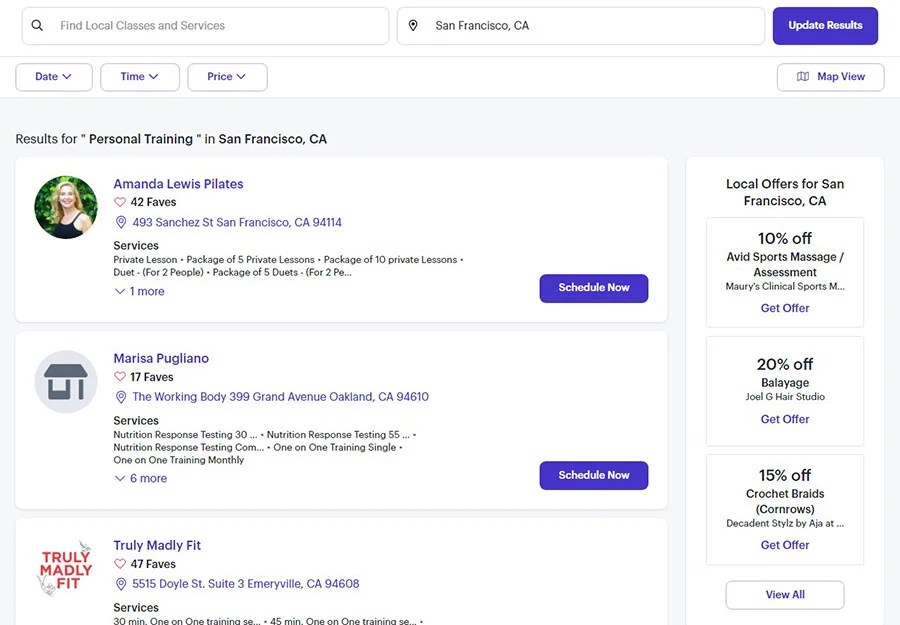Click heart icon beside 17 Faves
This screenshot has width=900, height=625.
(x=119, y=377)
